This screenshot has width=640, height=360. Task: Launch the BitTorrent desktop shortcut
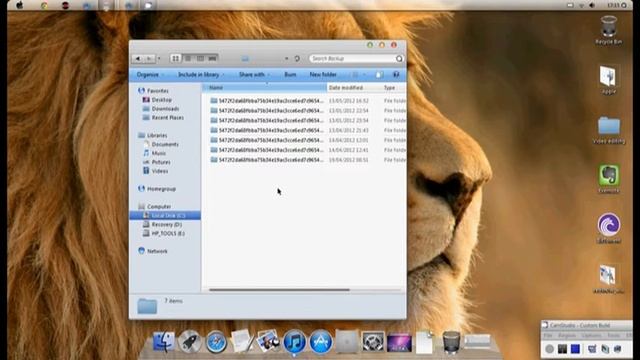click(x=609, y=228)
